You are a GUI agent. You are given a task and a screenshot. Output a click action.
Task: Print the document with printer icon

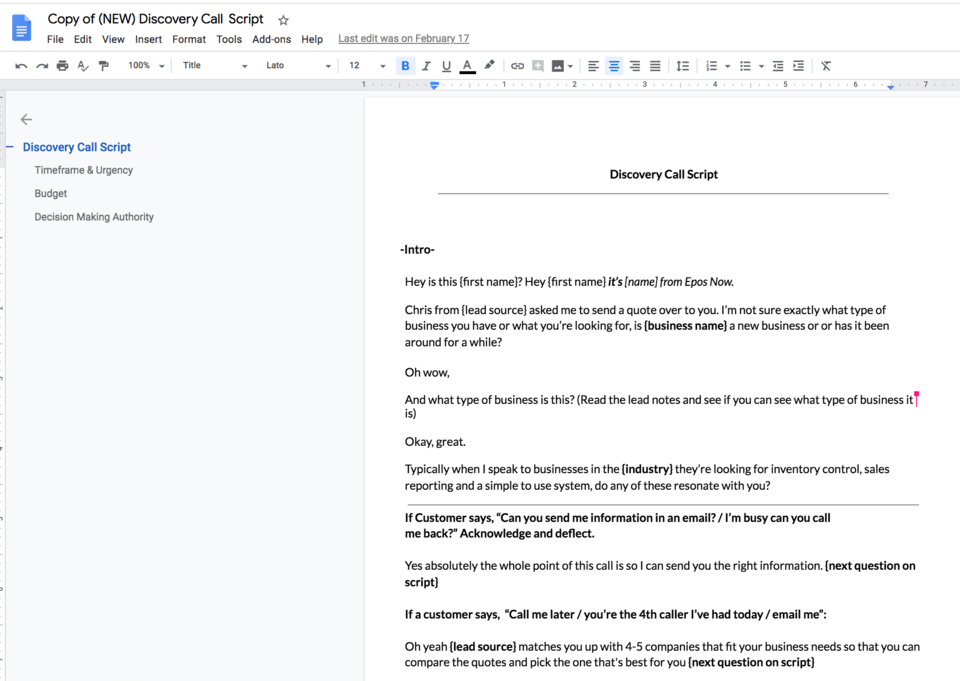tap(62, 66)
